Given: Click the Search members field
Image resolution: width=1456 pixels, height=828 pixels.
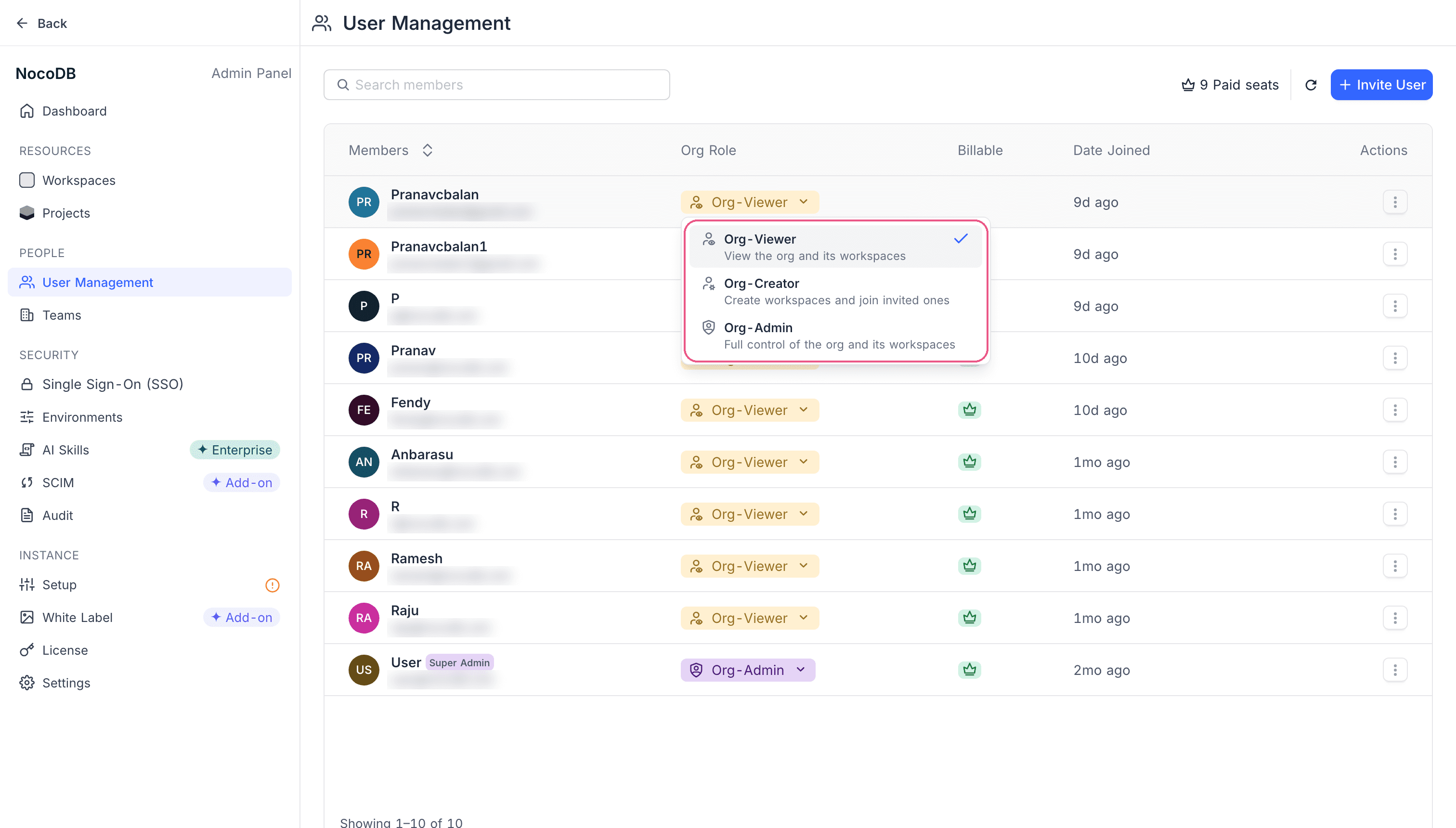Looking at the screenshot, I should [x=496, y=85].
